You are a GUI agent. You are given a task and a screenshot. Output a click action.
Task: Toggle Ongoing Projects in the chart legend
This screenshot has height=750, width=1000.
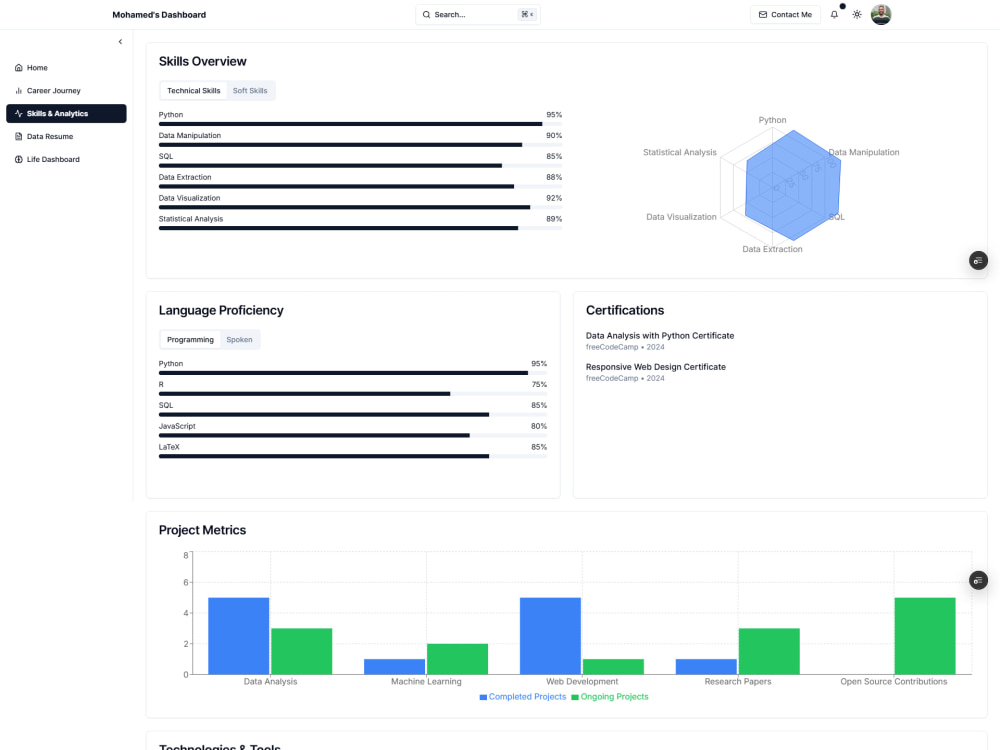pos(610,696)
